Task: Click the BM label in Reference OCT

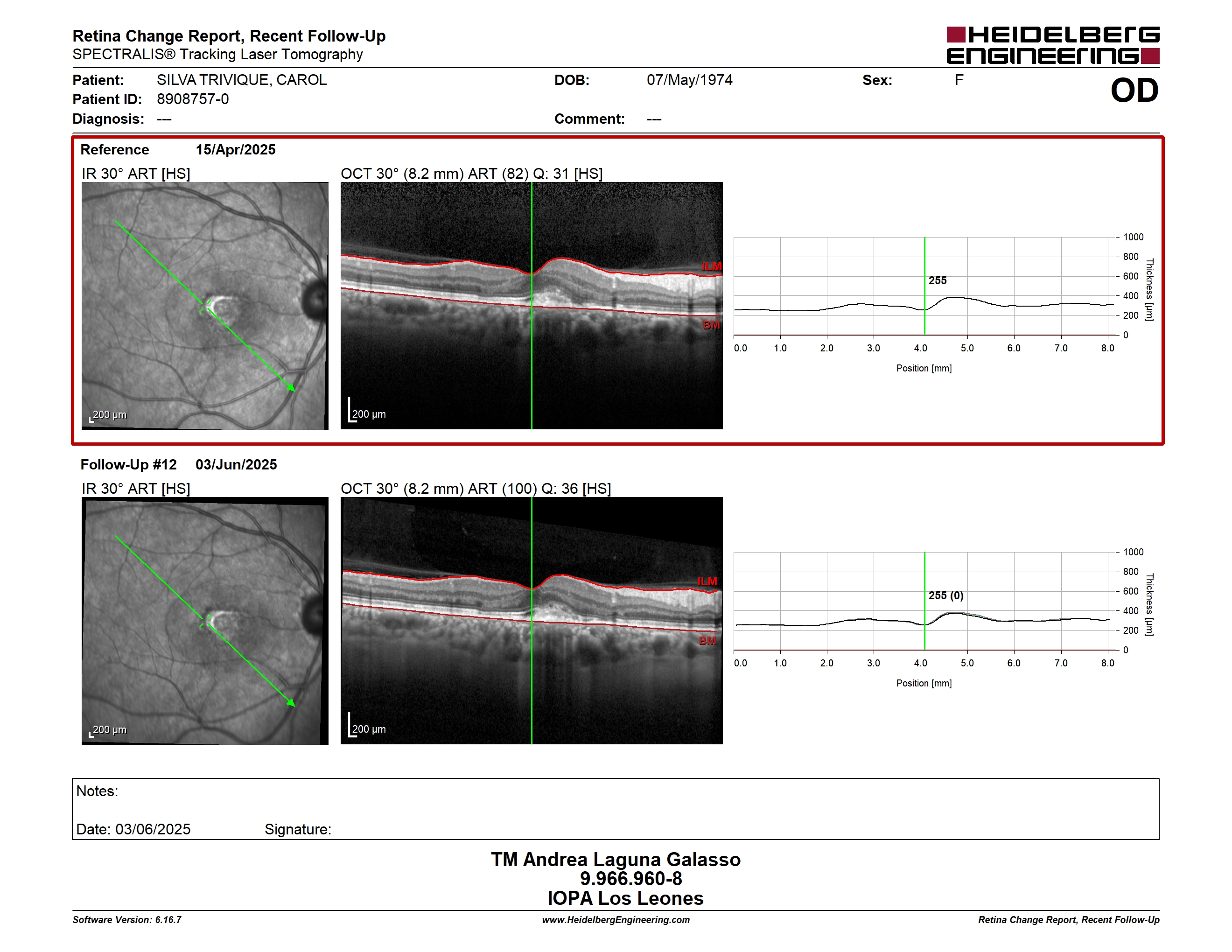Action: click(x=711, y=325)
